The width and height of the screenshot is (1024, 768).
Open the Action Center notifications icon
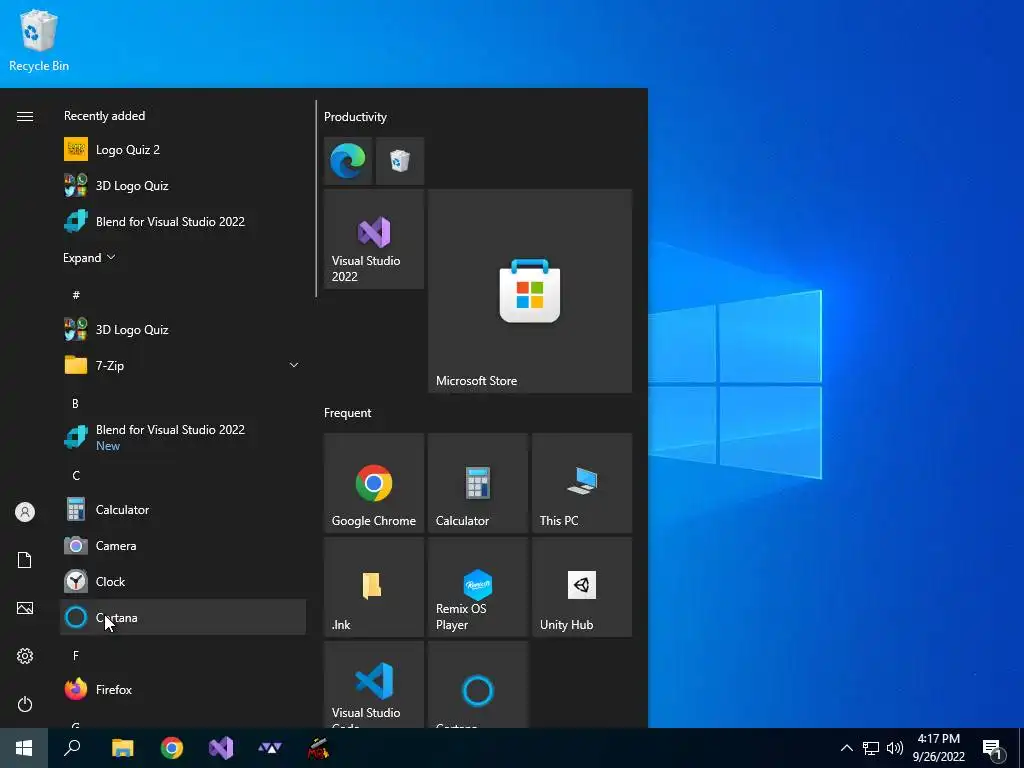[x=993, y=749]
